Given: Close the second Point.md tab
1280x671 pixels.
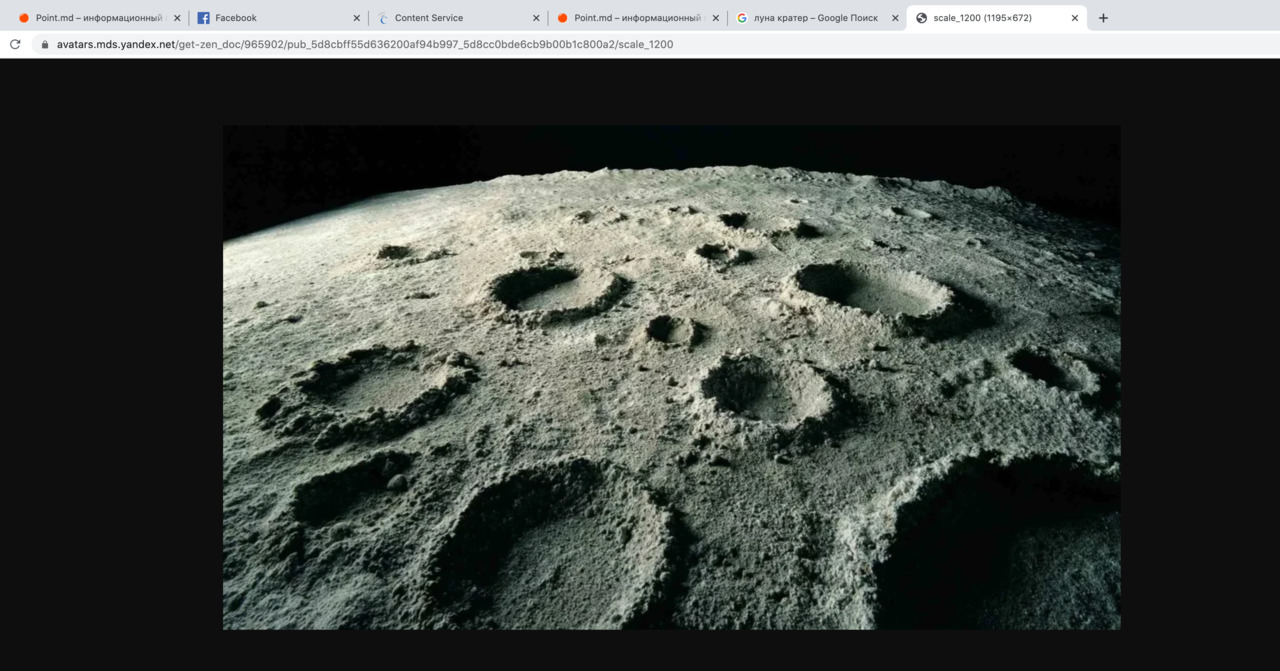Looking at the screenshot, I should (716, 18).
